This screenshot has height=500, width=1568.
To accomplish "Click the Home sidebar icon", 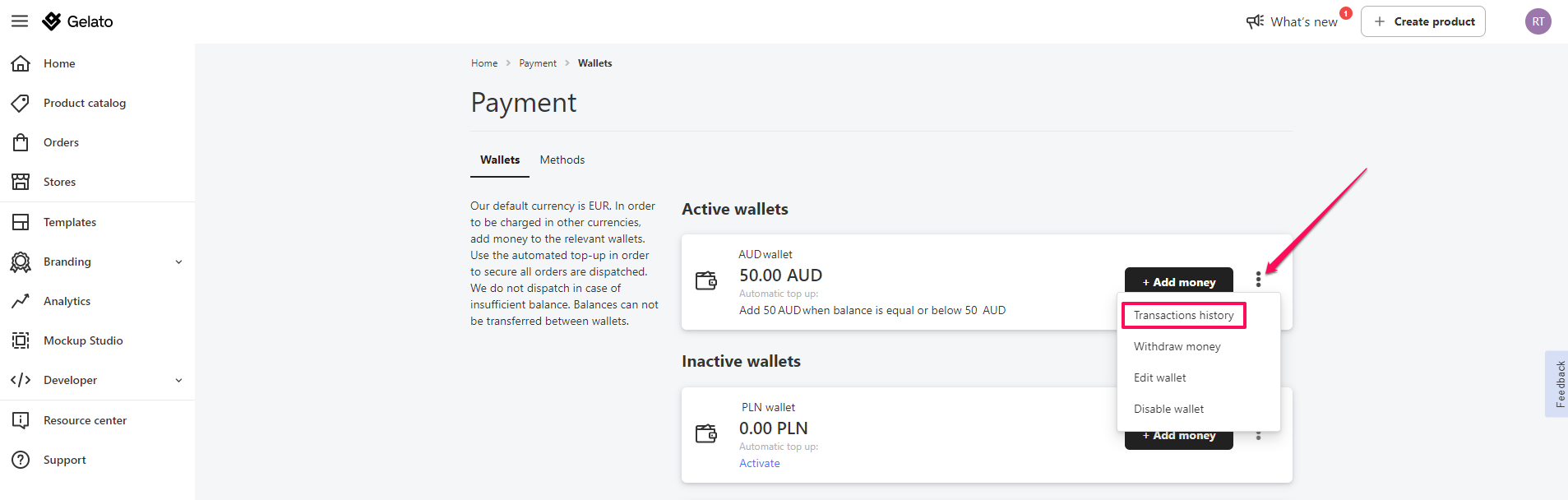I will (21, 63).
